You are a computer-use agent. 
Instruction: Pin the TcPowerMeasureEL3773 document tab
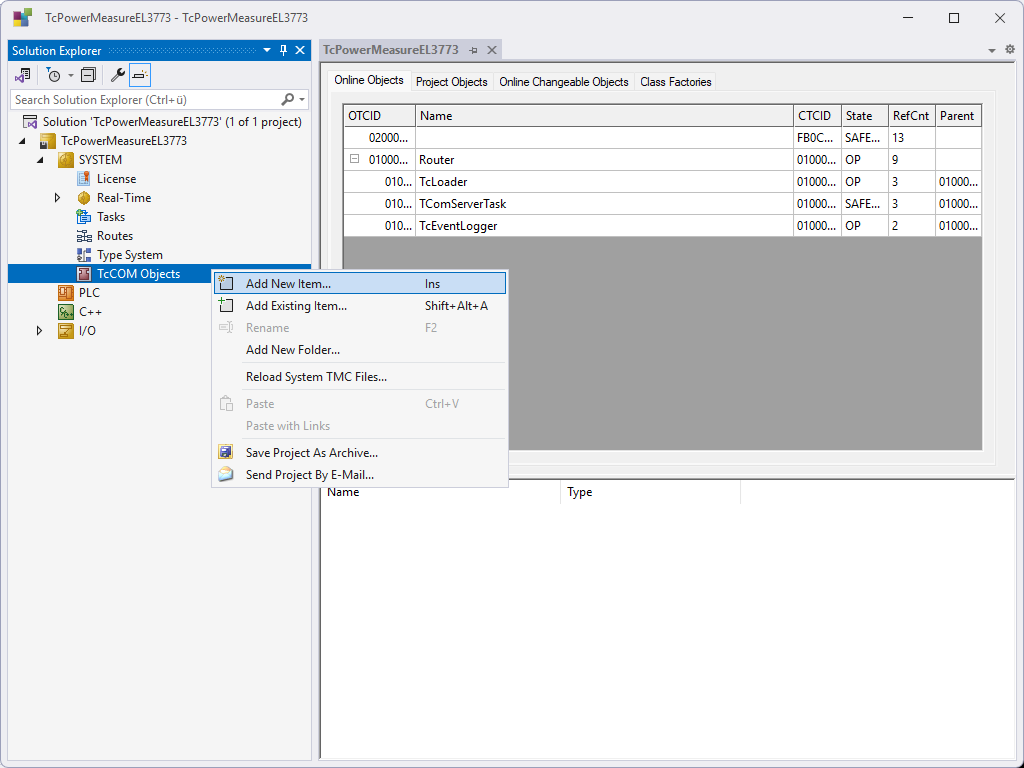[x=473, y=50]
